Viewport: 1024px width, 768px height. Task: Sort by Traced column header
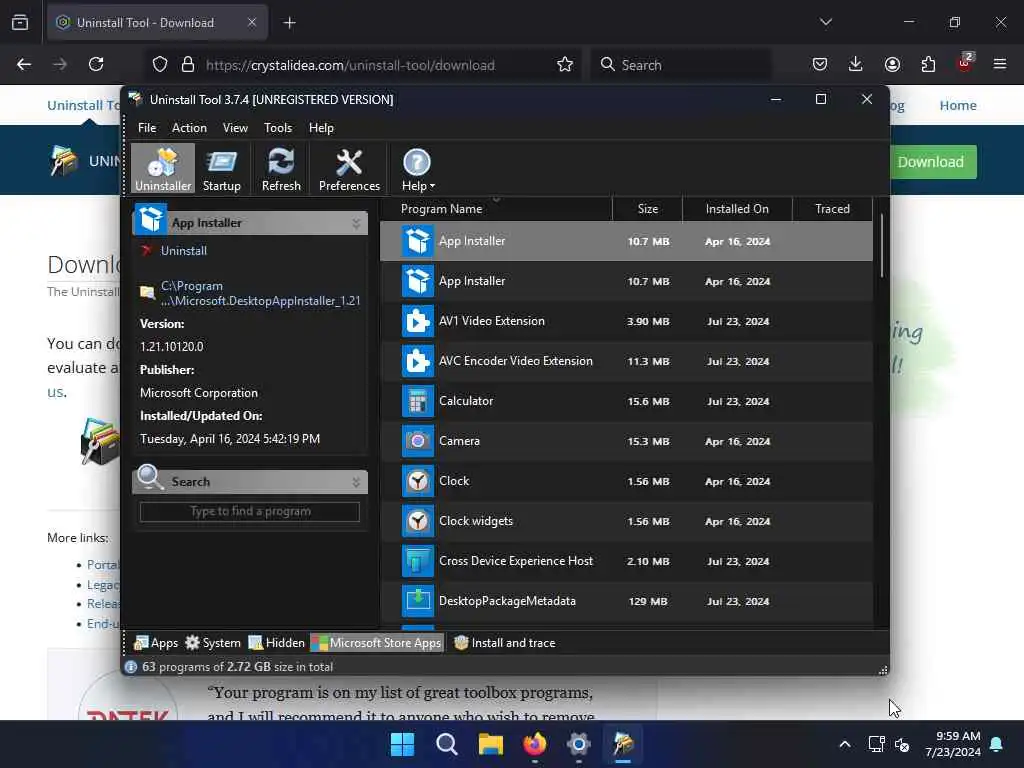[832, 209]
